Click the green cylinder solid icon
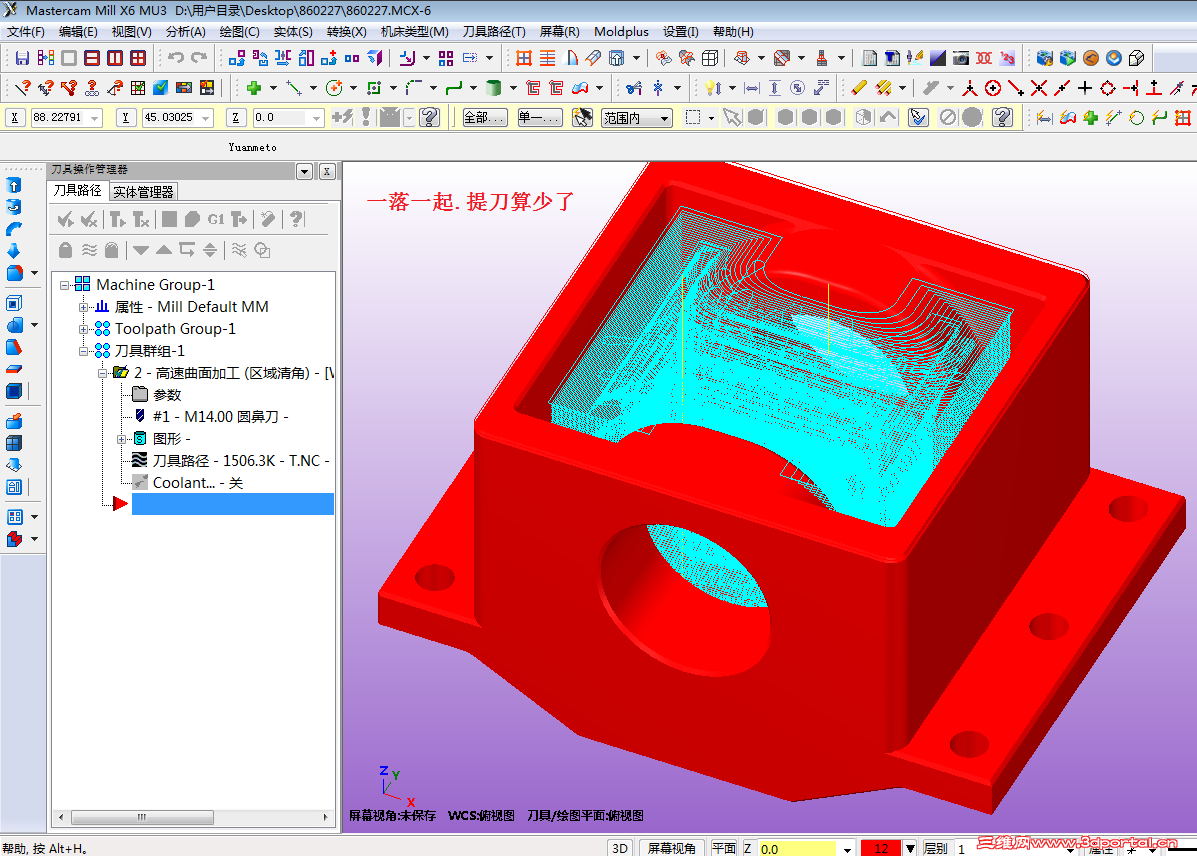1197x856 pixels. click(x=493, y=88)
